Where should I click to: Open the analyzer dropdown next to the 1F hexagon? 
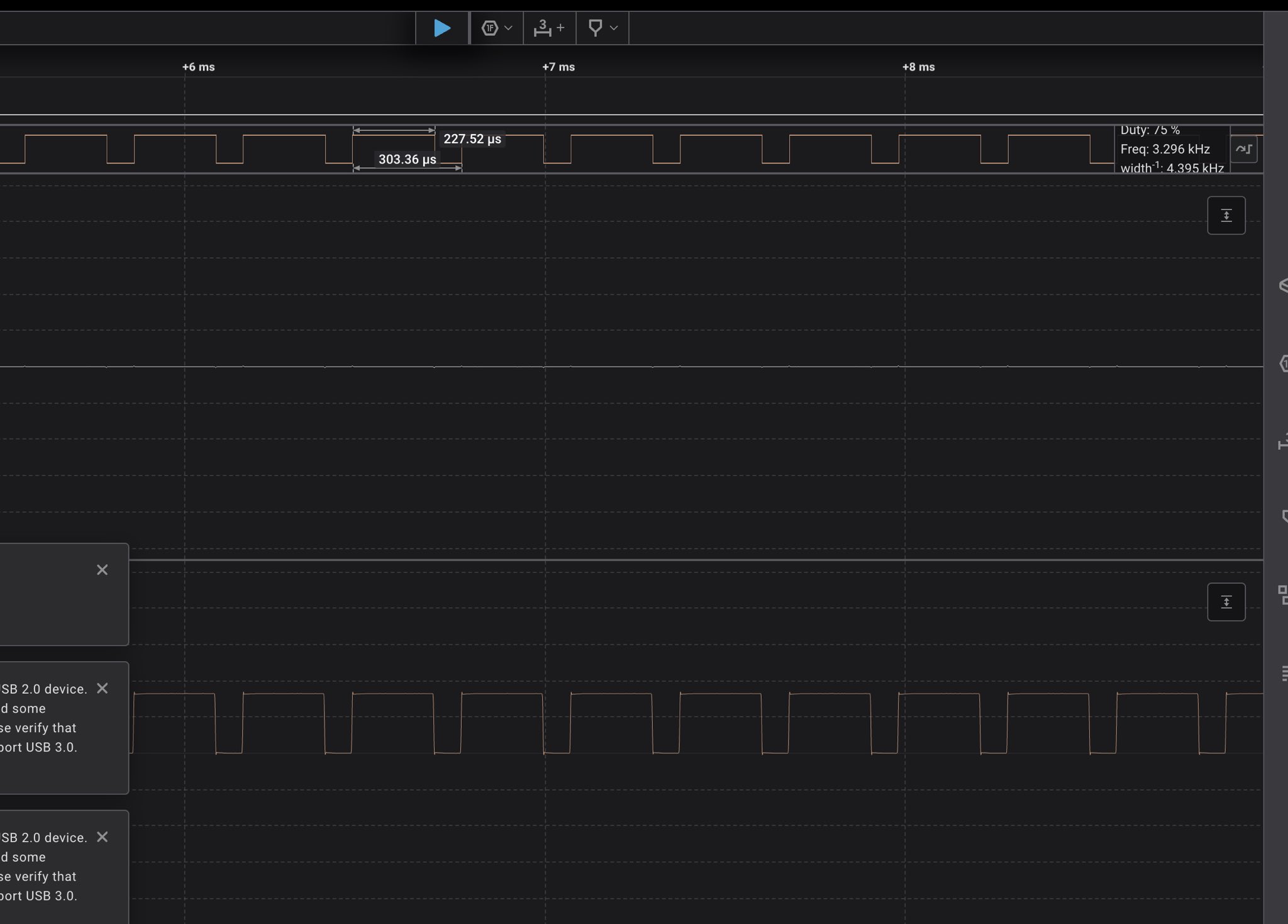click(509, 28)
